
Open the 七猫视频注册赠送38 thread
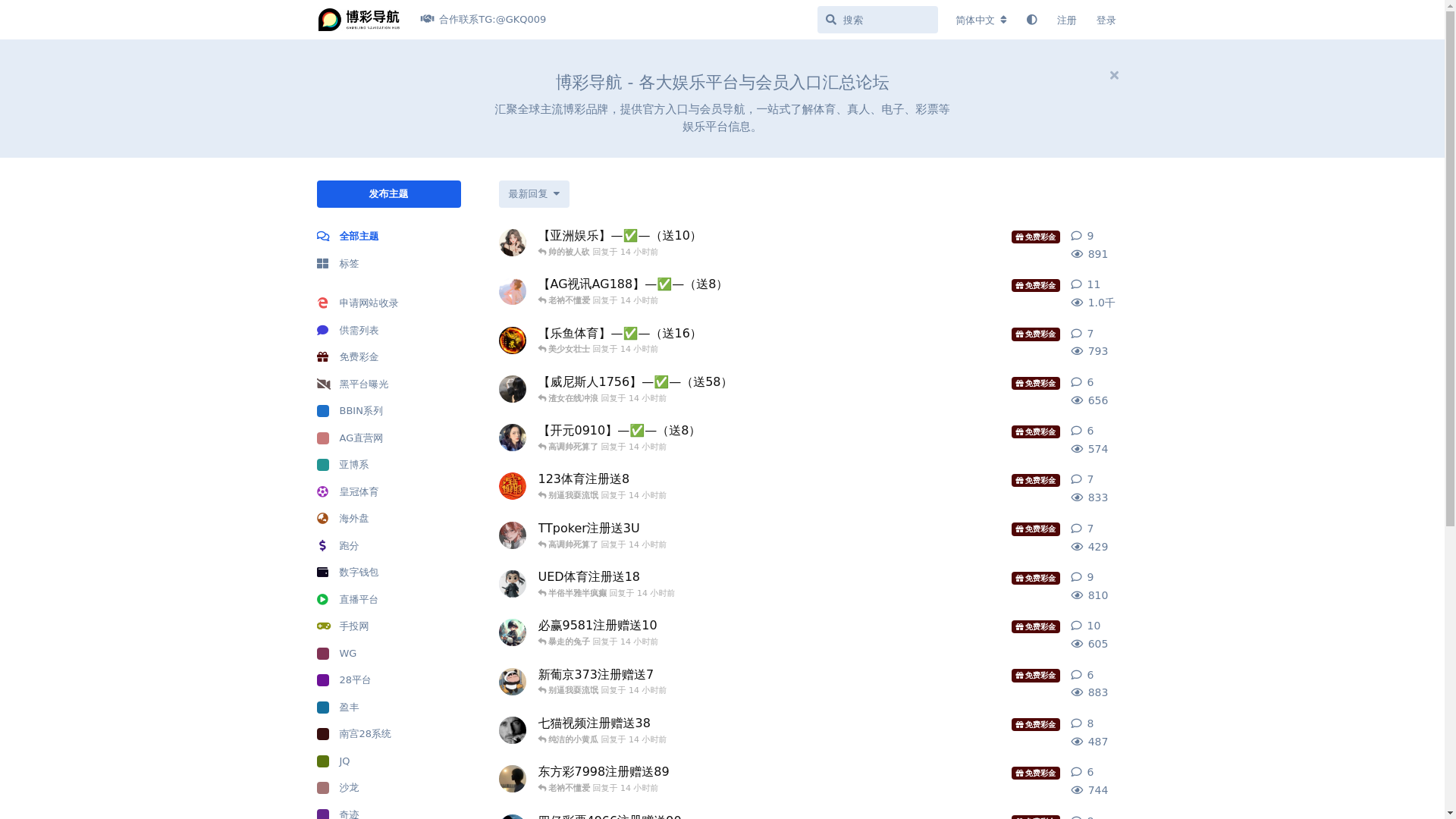coord(595,723)
